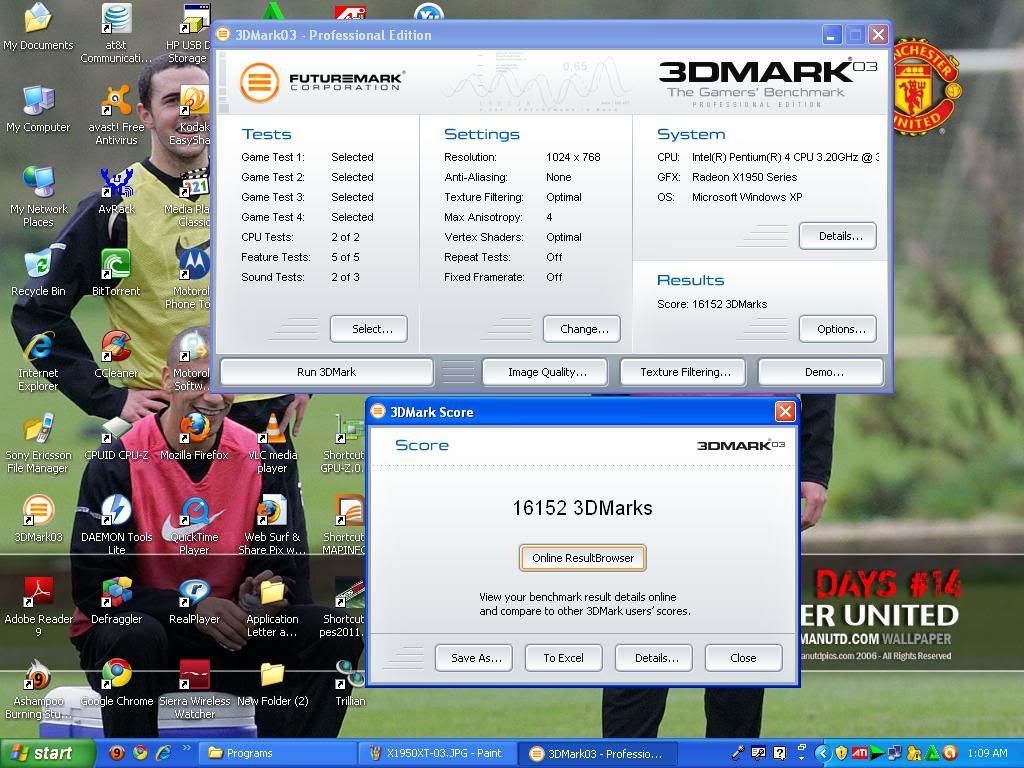Screen dimensions: 1024x768
Task: Open Details... in the System section
Action: click(838, 236)
